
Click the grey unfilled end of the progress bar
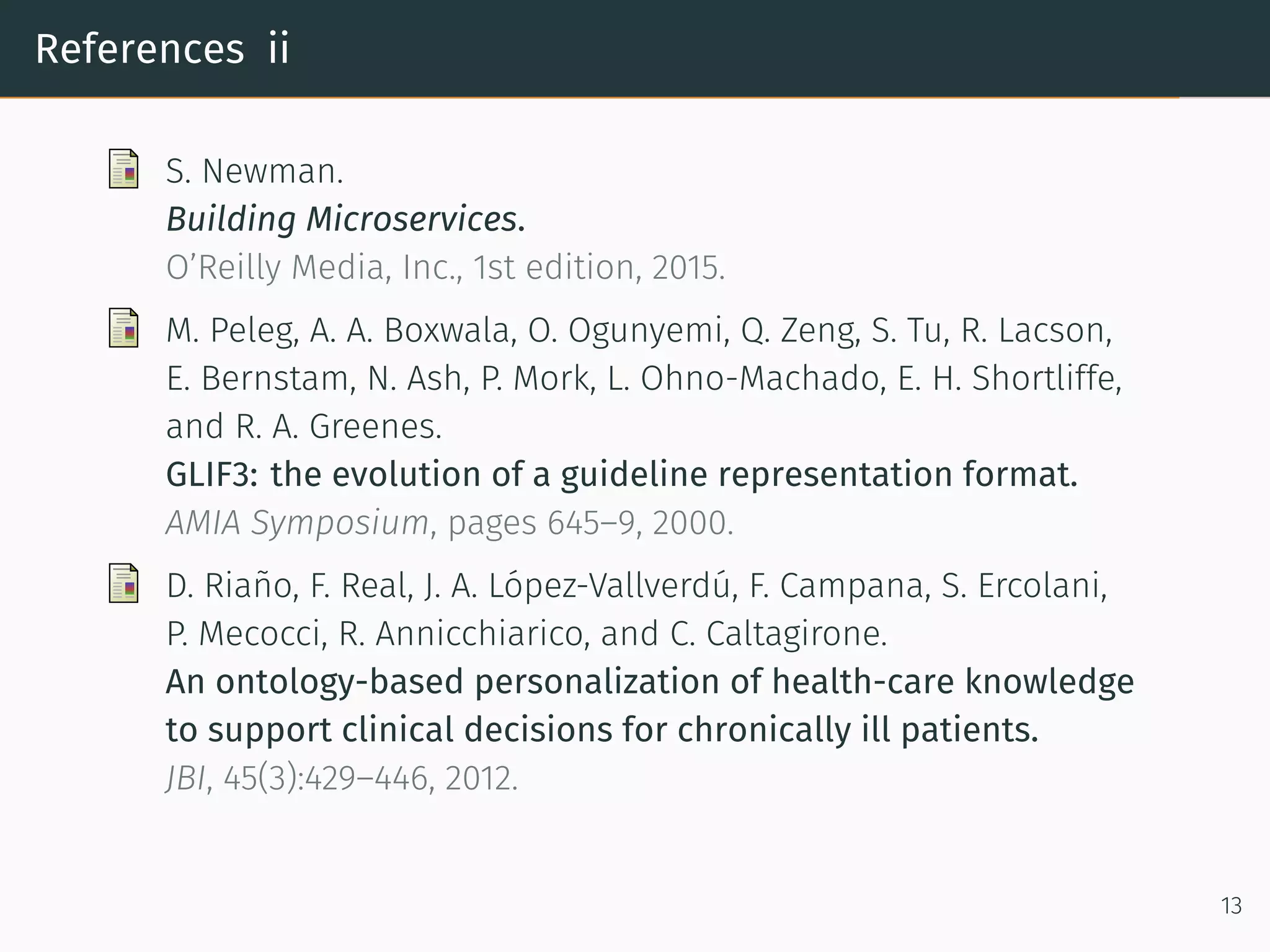pyautogui.click(x=1224, y=97)
